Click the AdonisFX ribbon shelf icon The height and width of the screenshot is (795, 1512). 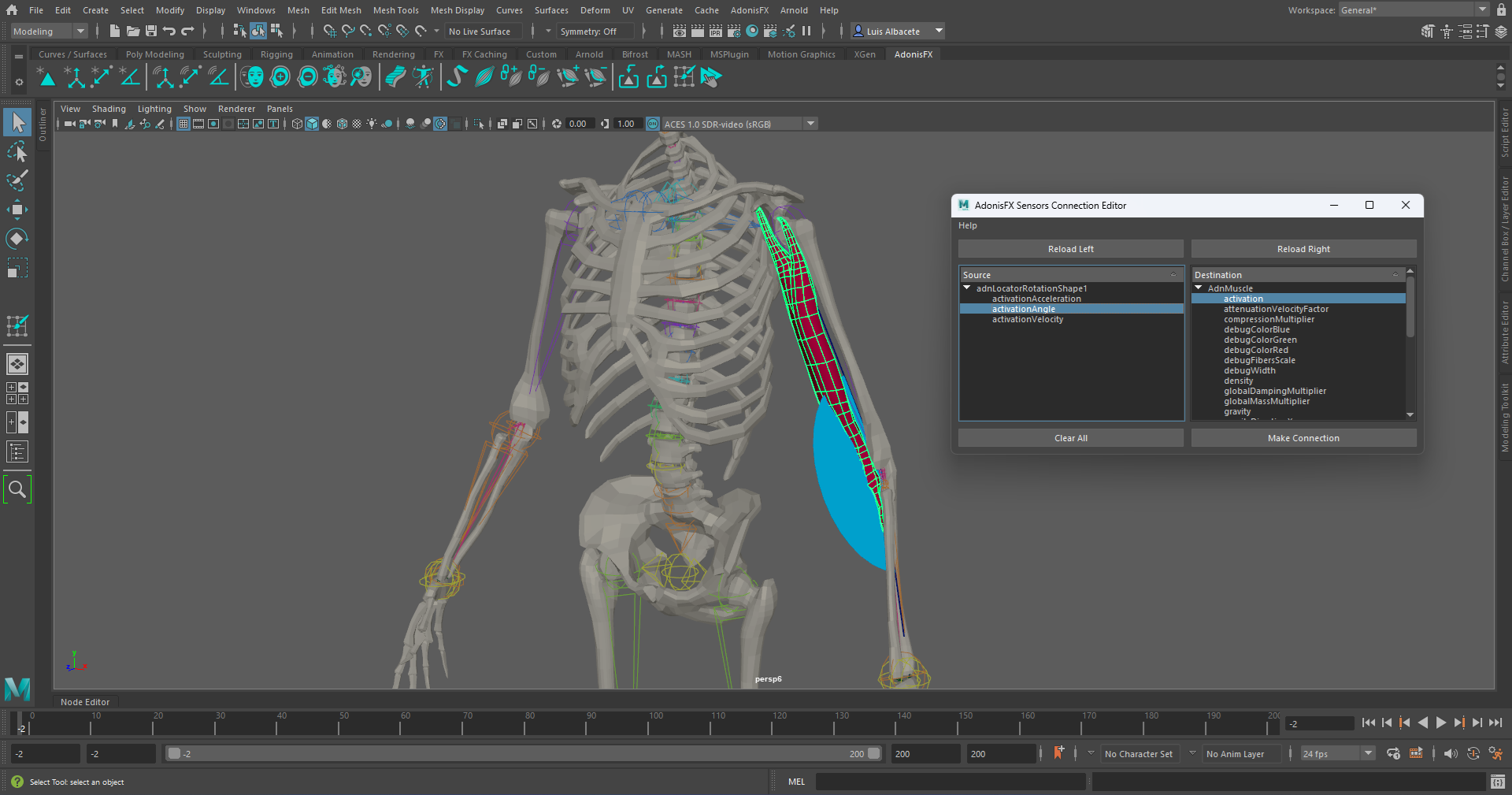395,76
